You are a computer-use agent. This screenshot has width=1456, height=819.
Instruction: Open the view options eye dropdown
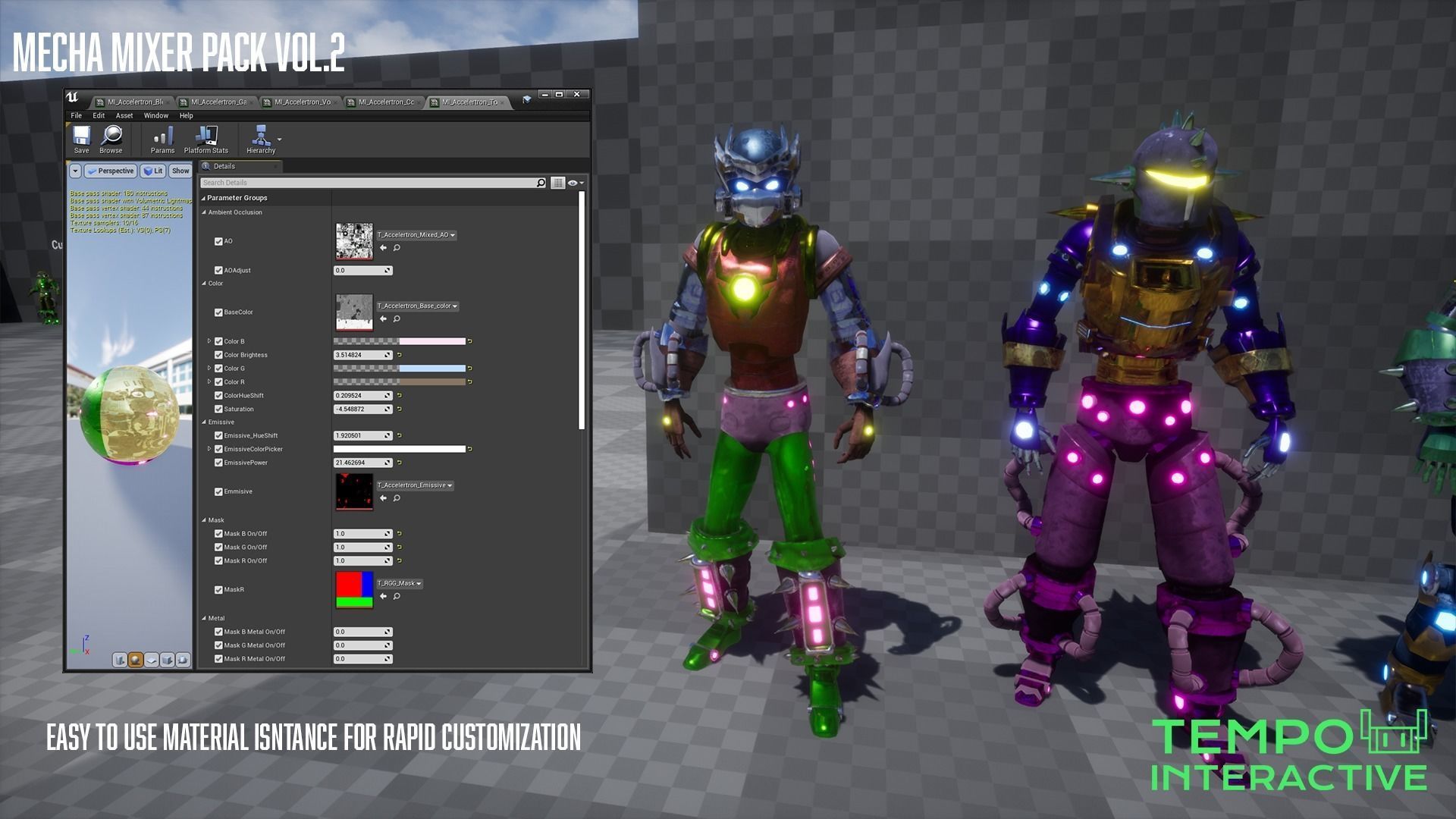(x=576, y=183)
